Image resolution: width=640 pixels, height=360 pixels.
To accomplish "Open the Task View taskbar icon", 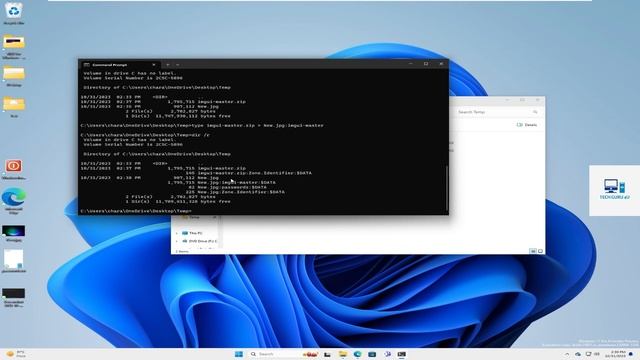I will (x=327, y=354).
